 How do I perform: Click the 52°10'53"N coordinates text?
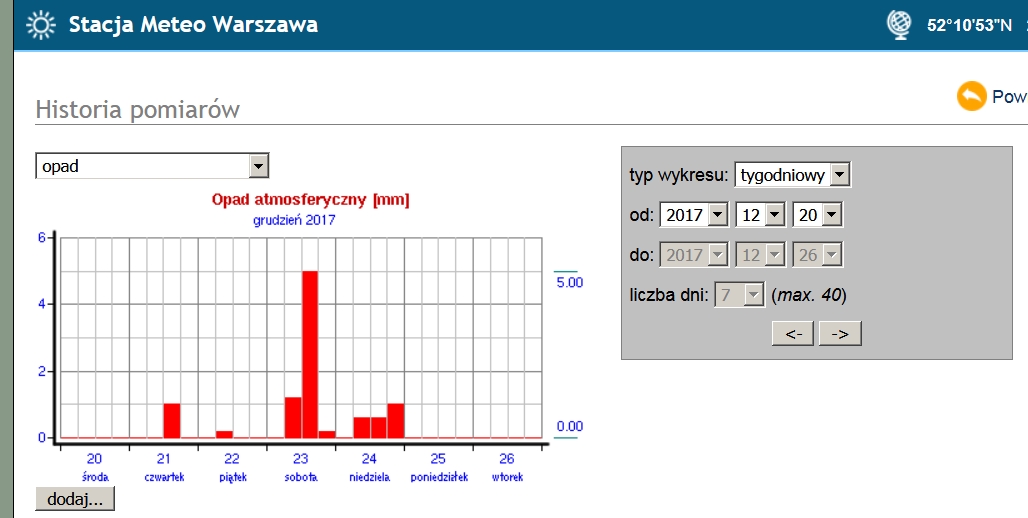point(968,26)
